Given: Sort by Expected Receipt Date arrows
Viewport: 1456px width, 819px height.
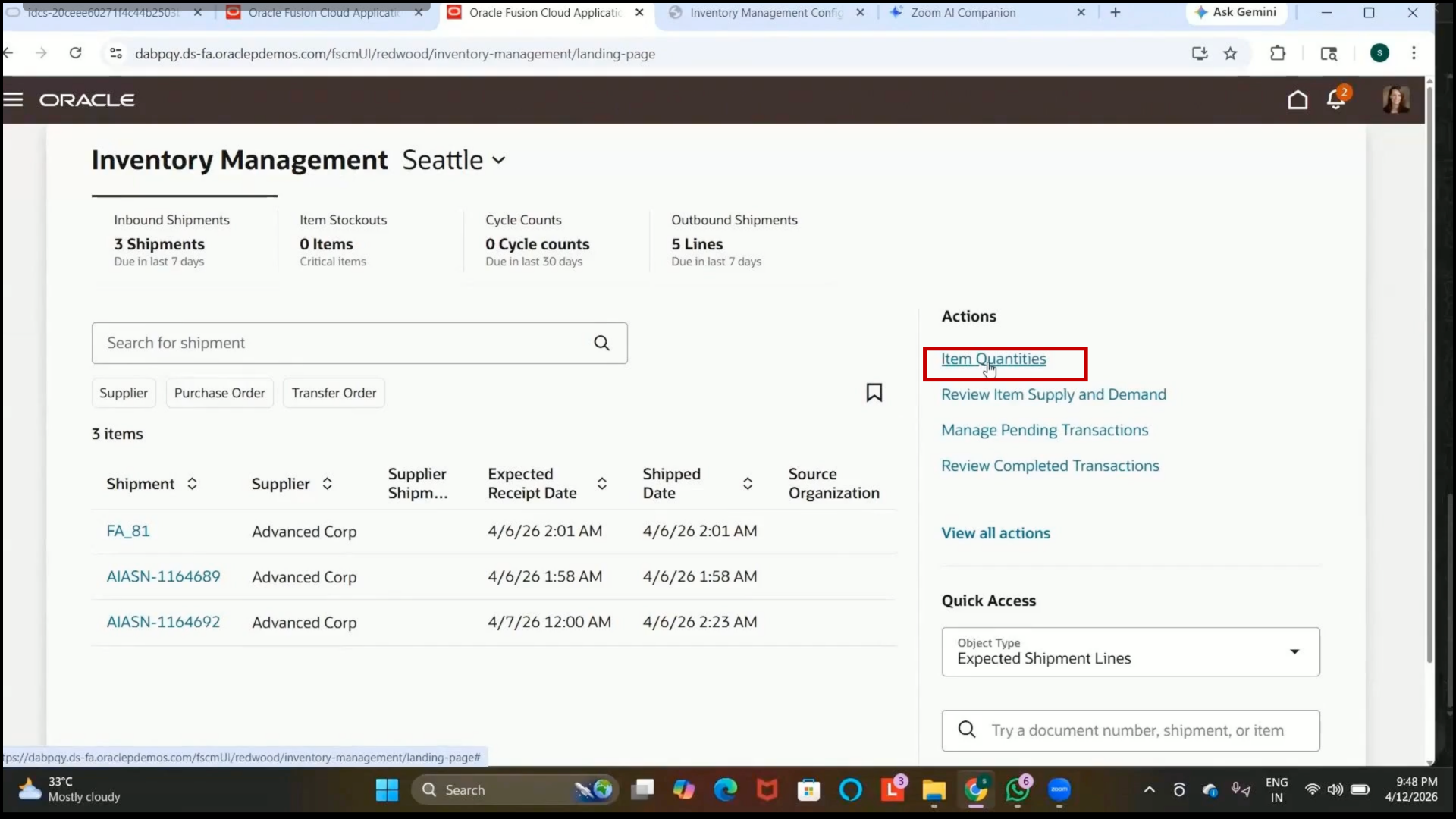Looking at the screenshot, I should point(601,484).
